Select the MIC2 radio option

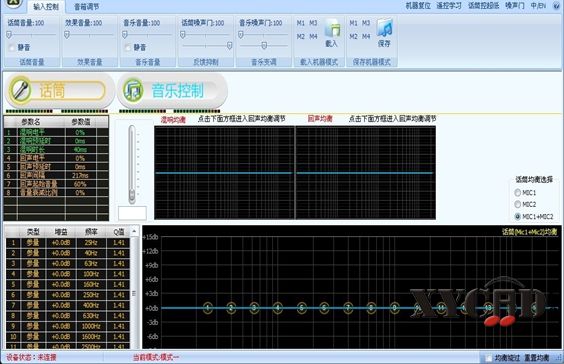click(518, 204)
